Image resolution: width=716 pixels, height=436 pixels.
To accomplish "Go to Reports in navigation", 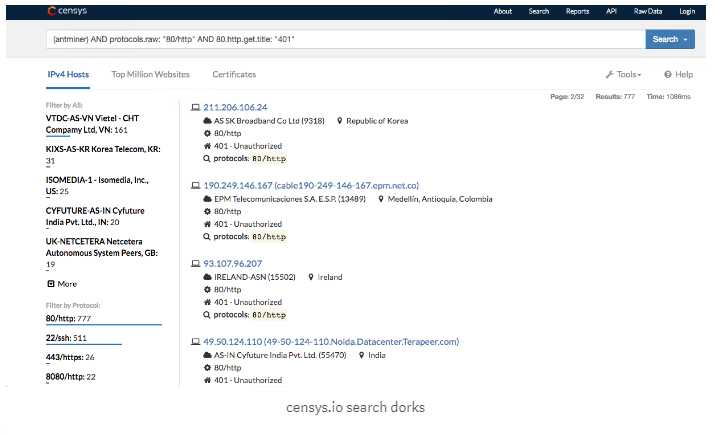I will coord(577,11).
